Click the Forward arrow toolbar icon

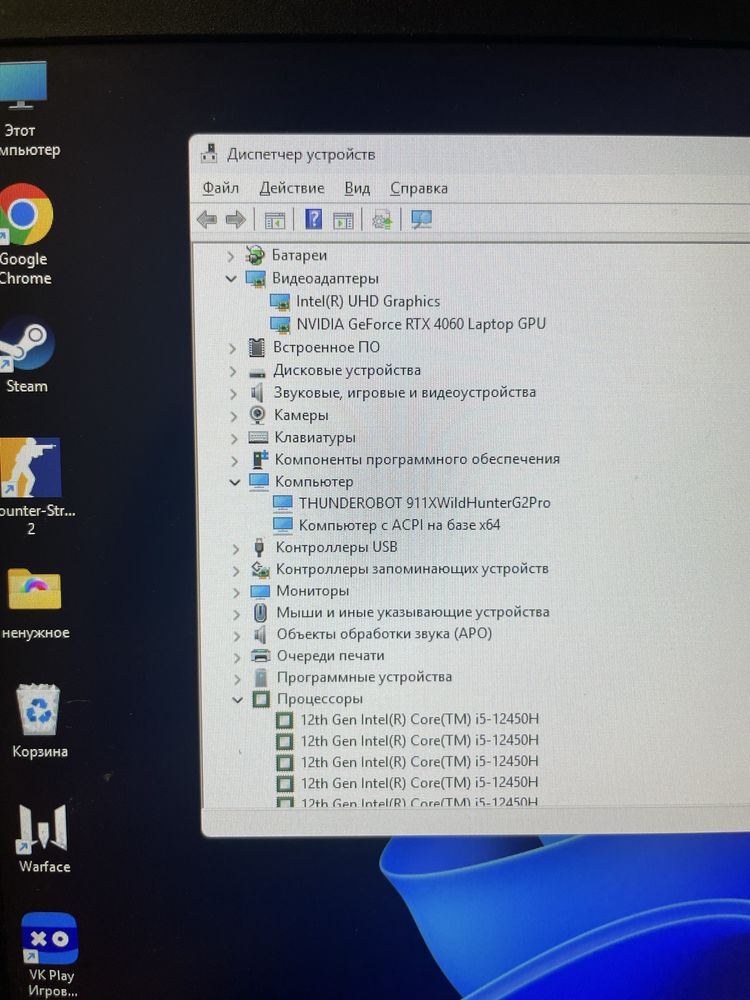236,220
